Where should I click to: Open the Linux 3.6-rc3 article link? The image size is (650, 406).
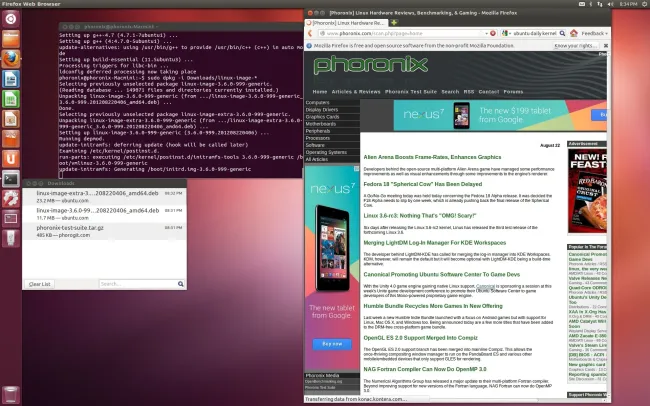click(x=420, y=216)
